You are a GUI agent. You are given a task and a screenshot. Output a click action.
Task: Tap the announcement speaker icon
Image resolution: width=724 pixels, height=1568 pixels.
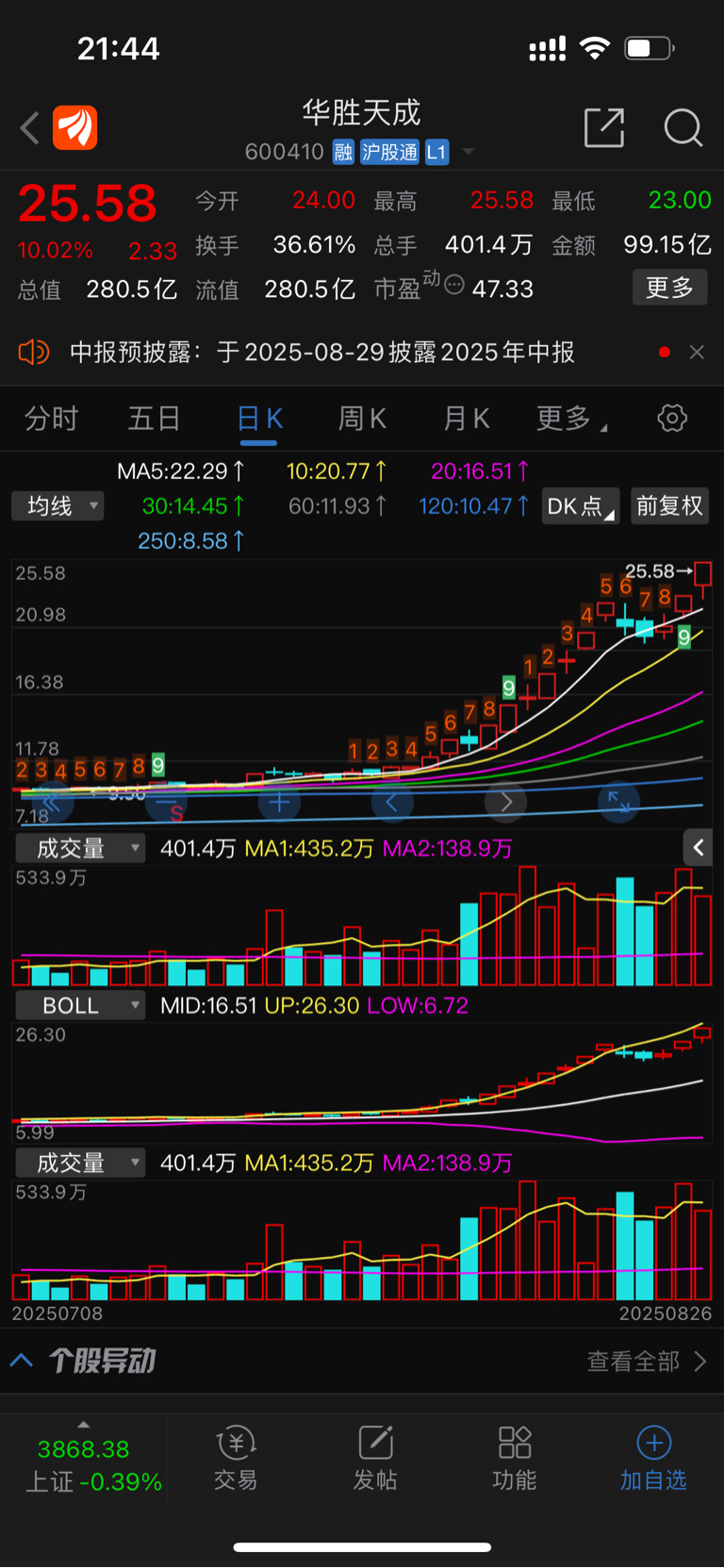coord(34,353)
